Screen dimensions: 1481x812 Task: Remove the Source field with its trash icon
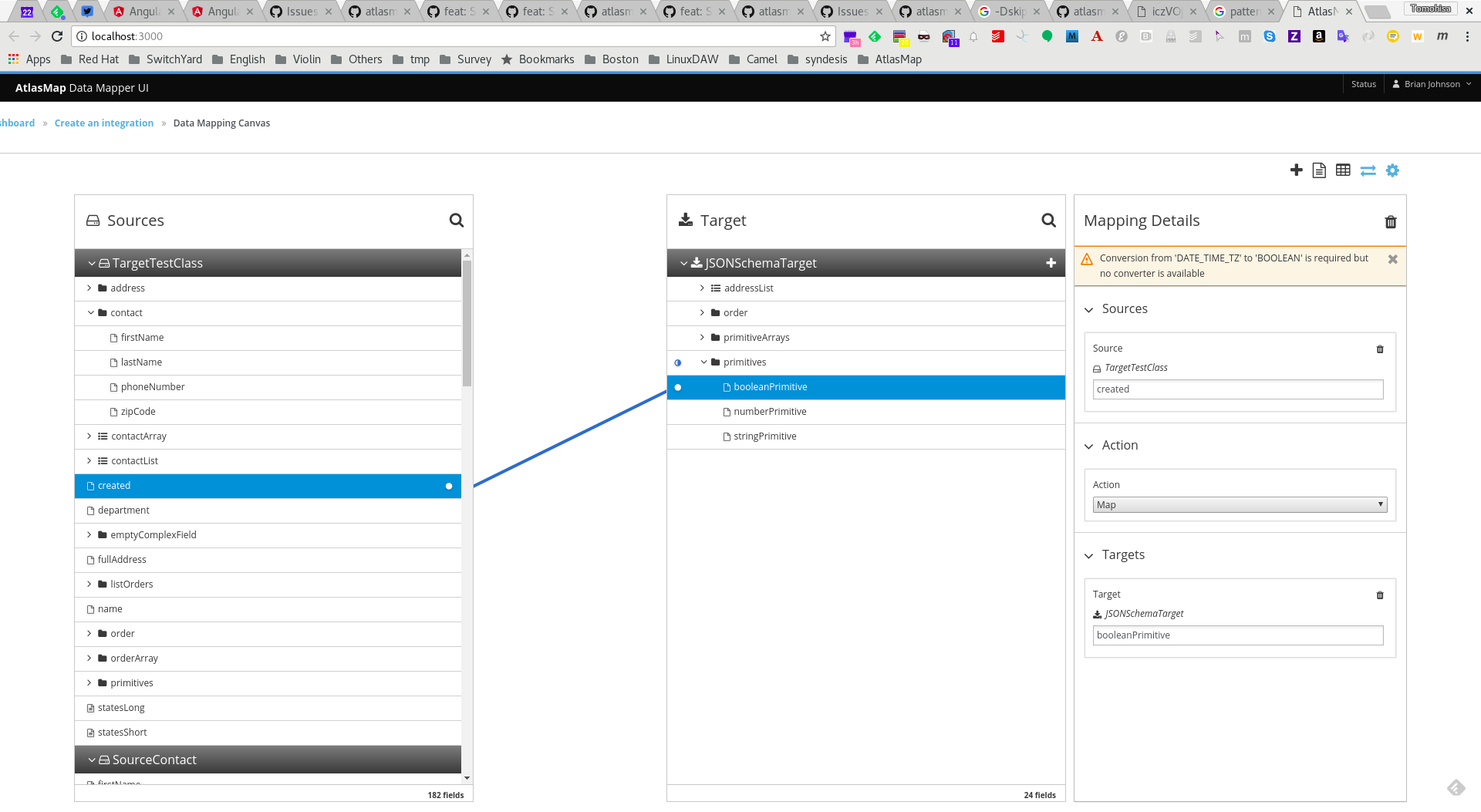click(1380, 349)
